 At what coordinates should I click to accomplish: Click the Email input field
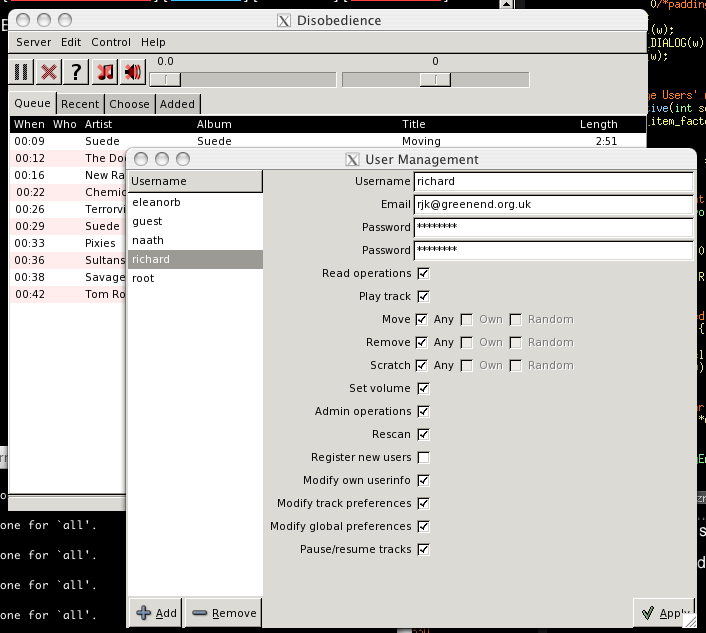click(553, 204)
